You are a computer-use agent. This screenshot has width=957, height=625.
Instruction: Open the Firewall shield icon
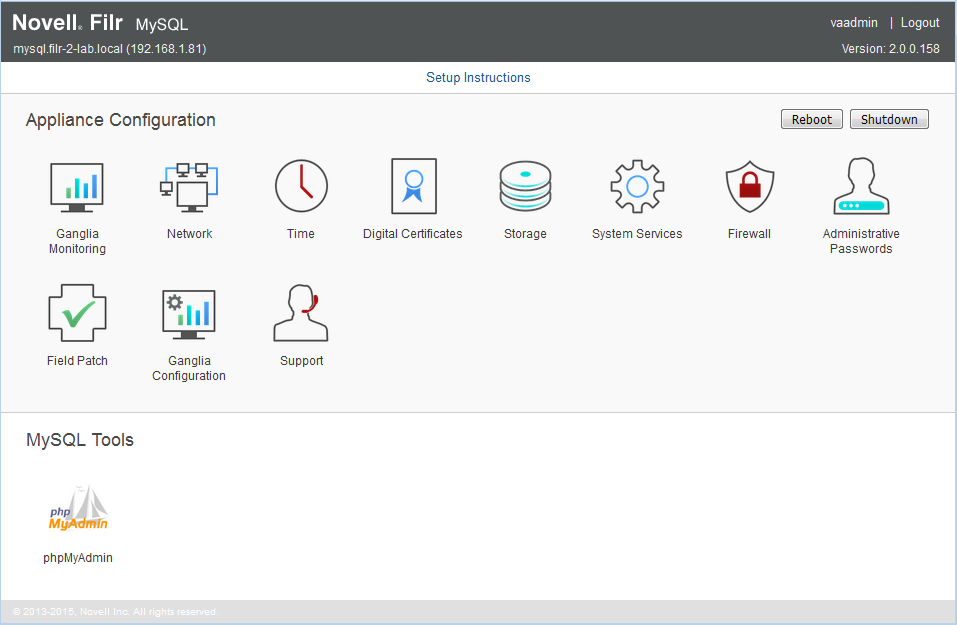pyautogui.click(x=749, y=186)
